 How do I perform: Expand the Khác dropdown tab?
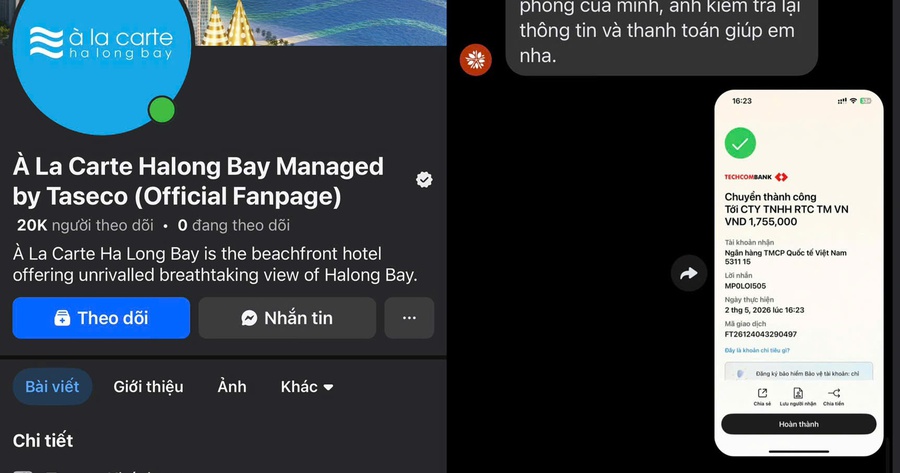pyautogui.click(x=307, y=387)
